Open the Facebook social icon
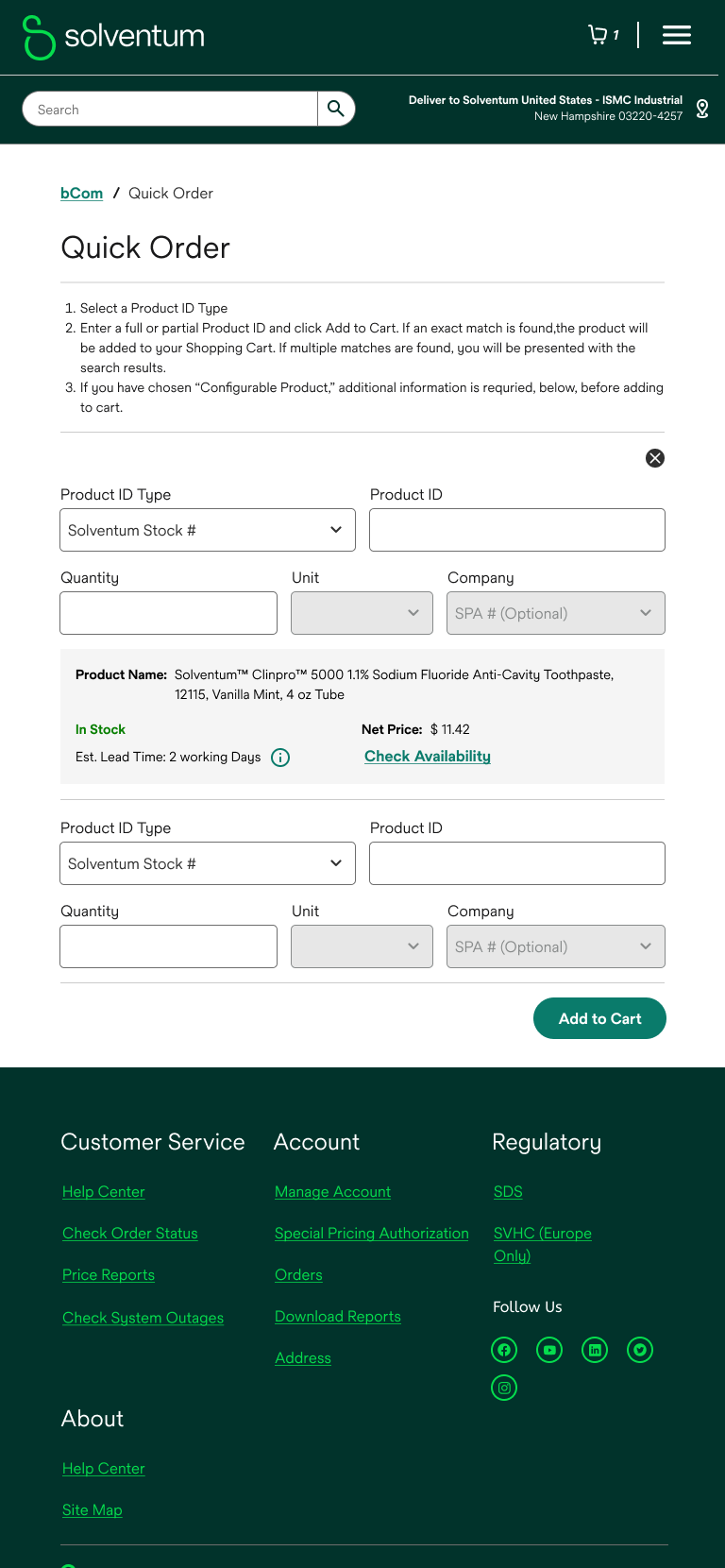This screenshot has height=1568, width=725. coord(504,1350)
